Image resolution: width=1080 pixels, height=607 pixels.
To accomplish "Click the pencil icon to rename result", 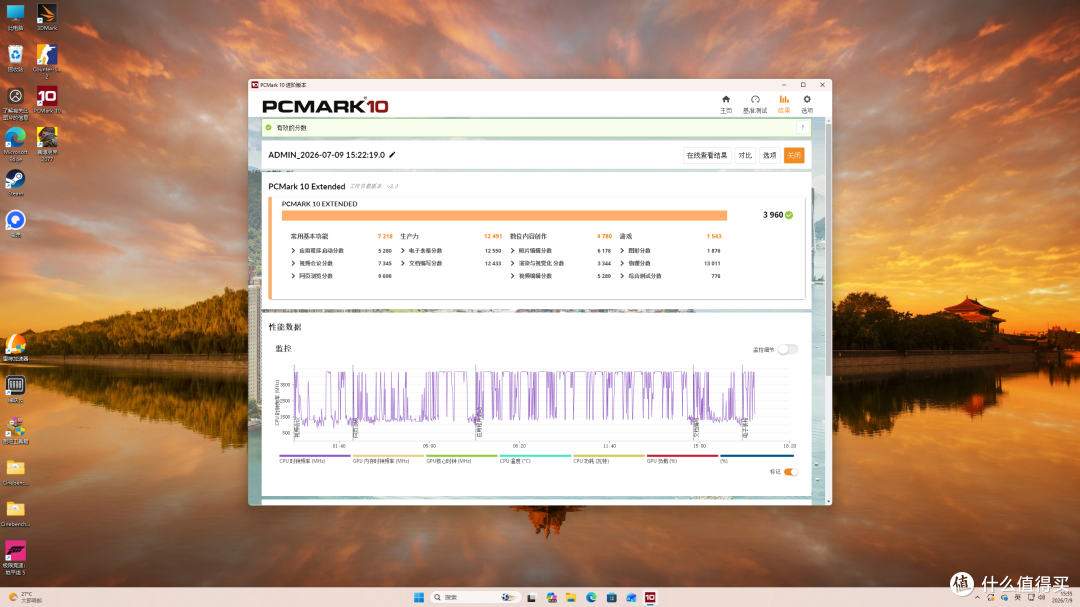I will click(x=392, y=155).
